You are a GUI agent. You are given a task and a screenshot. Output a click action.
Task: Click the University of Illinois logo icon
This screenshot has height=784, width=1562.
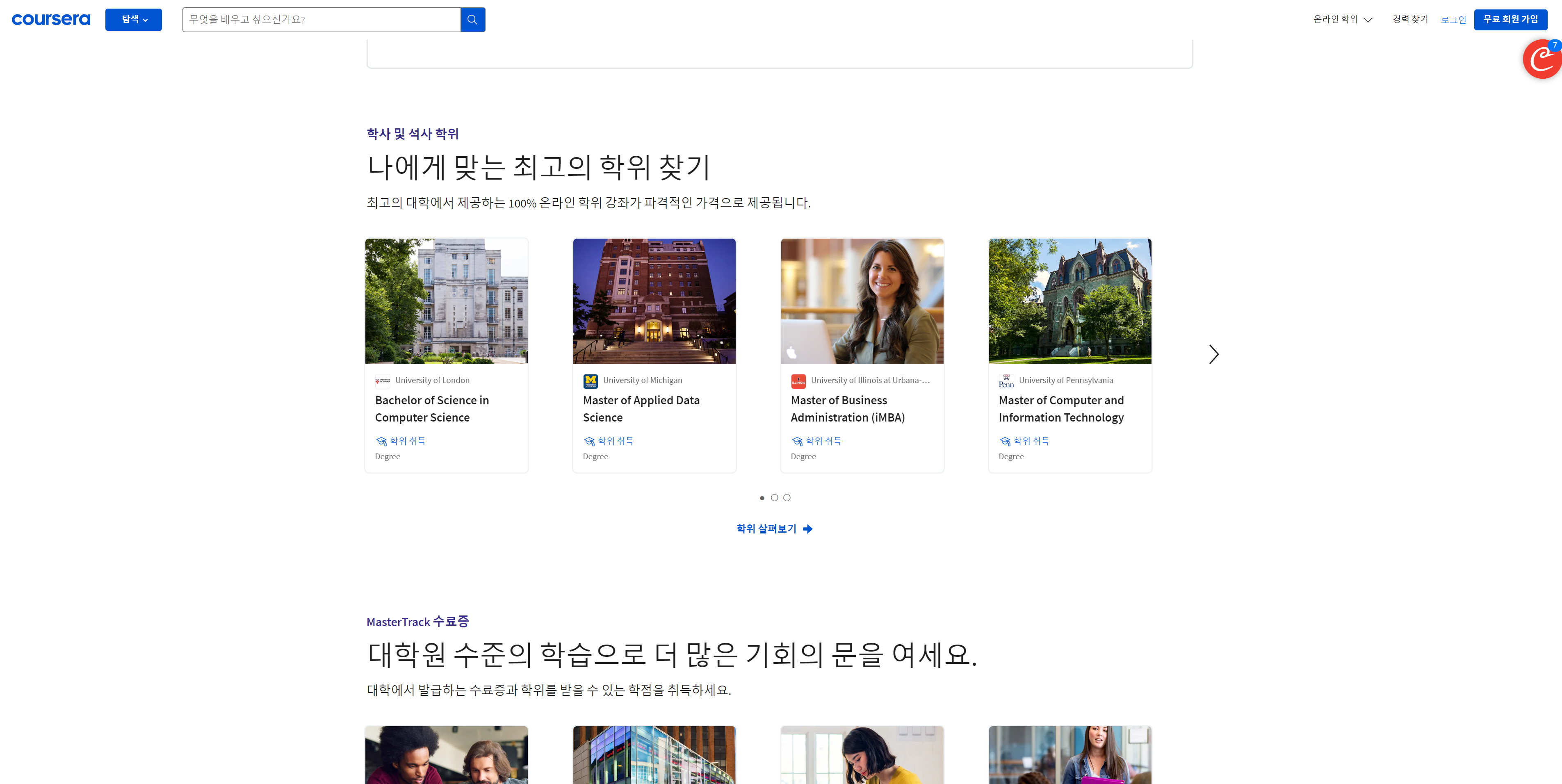[798, 381]
